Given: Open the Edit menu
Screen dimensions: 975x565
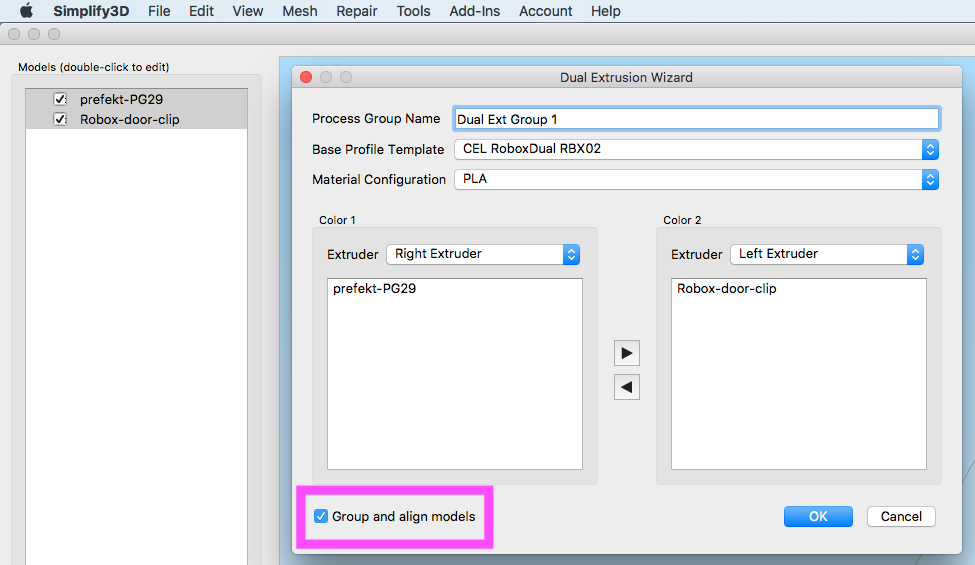Looking at the screenshot, I should pyautogui.click(x=201, y=11).
